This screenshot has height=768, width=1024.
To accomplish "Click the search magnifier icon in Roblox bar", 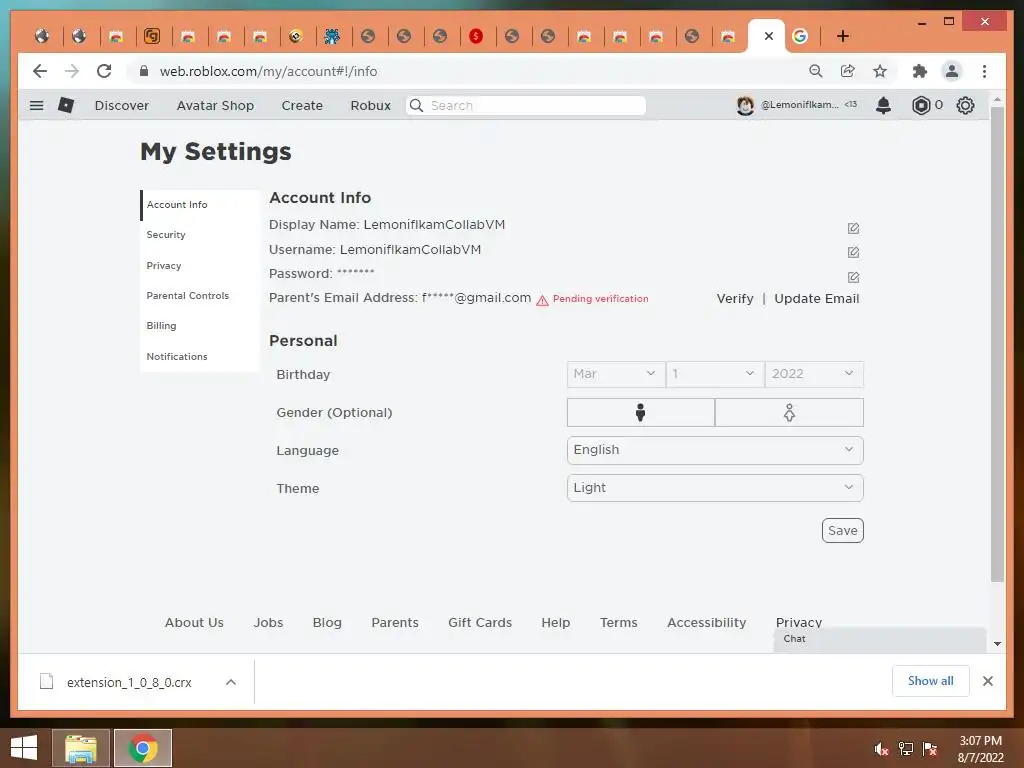I will (x=416, y=105).
